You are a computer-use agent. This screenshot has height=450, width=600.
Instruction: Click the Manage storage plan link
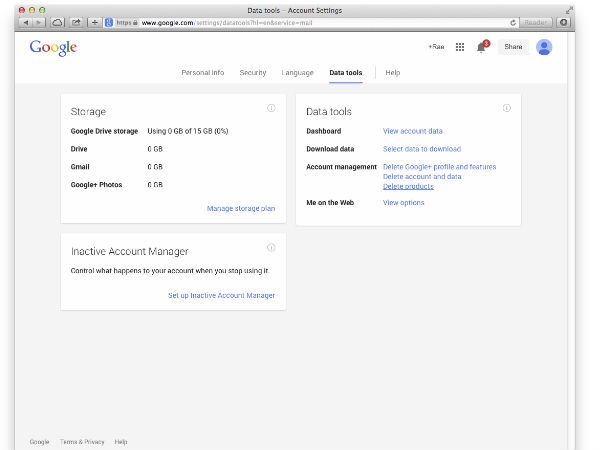[x=241, y=209]
